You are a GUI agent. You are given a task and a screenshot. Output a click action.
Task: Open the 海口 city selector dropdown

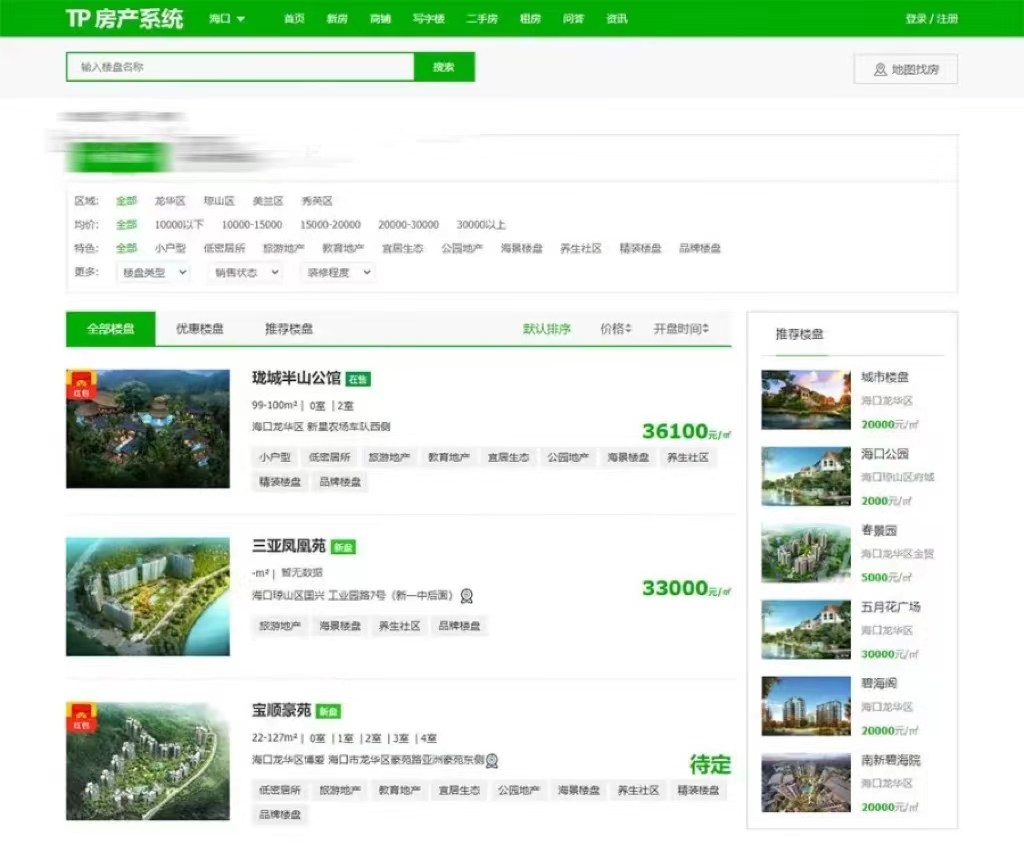pos(227,19)
